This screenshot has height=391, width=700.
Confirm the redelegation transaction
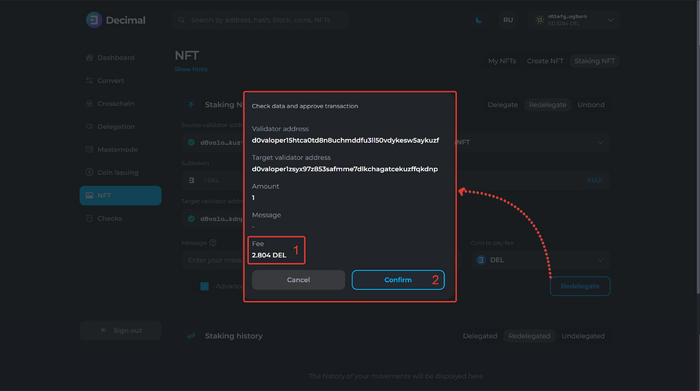[398, 280]
